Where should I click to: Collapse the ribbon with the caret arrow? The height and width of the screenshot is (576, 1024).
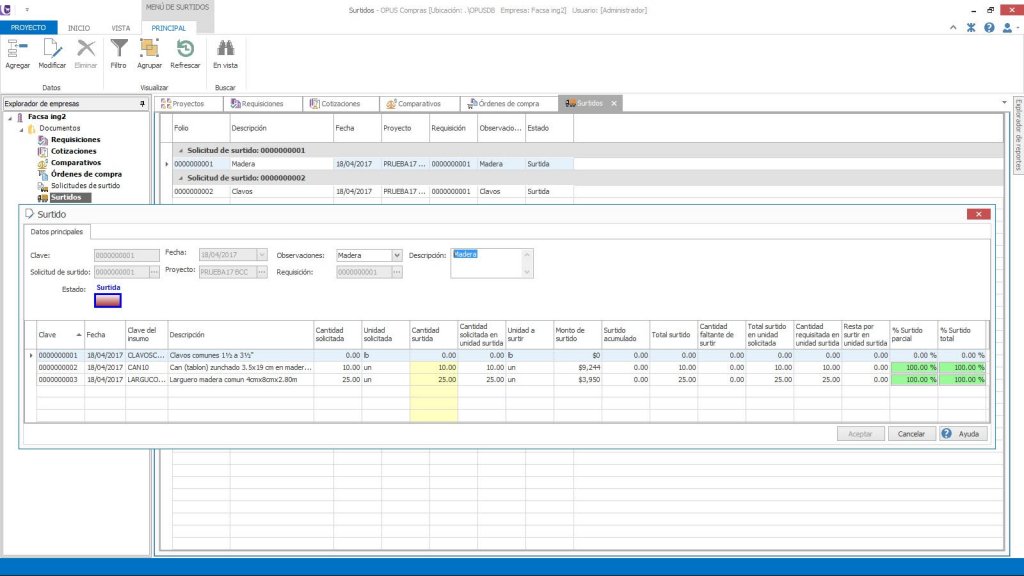click(x=954, y=27)
